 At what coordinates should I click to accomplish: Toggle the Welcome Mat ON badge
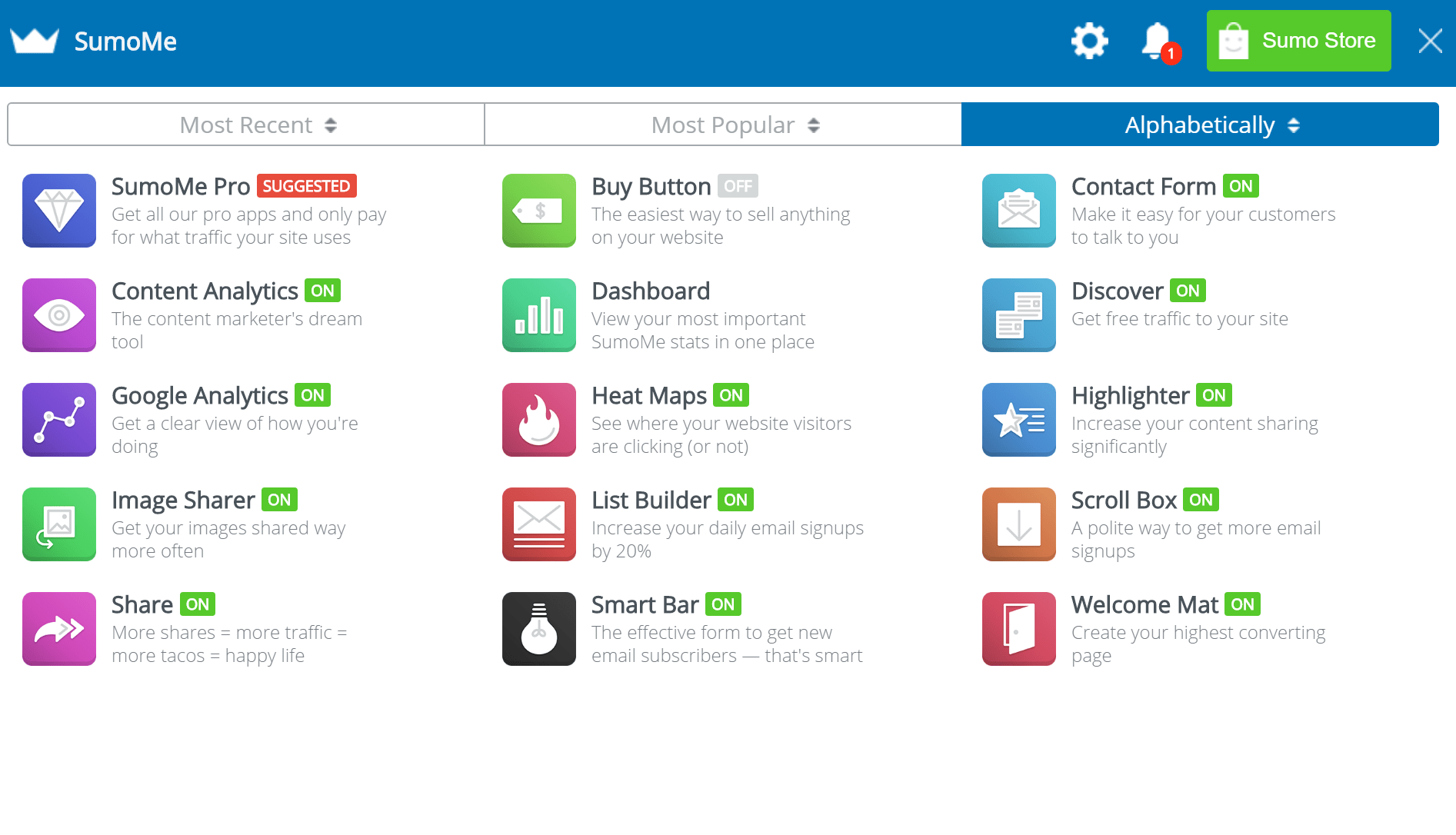(x=1242, y=604)
